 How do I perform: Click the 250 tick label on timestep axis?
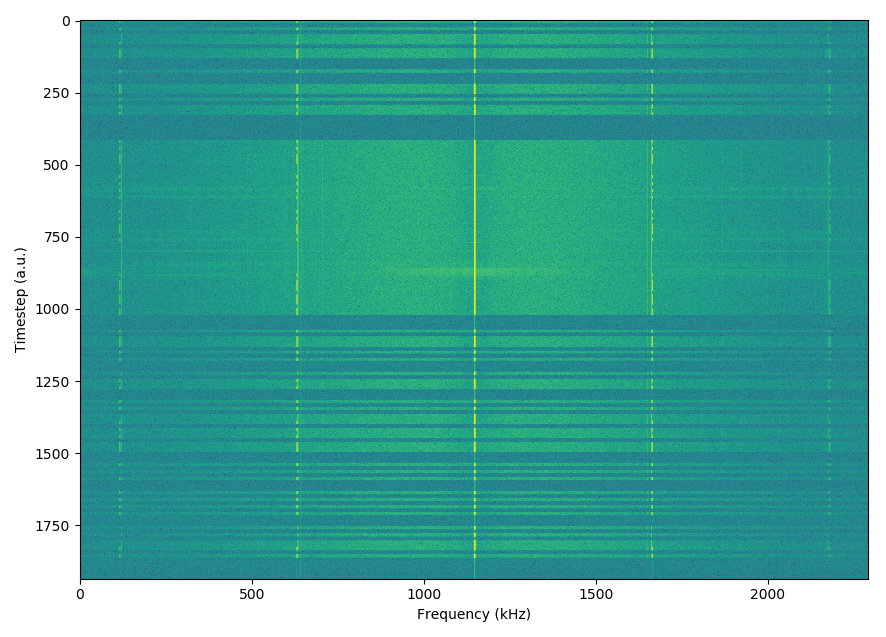click(x=58, y=93)
